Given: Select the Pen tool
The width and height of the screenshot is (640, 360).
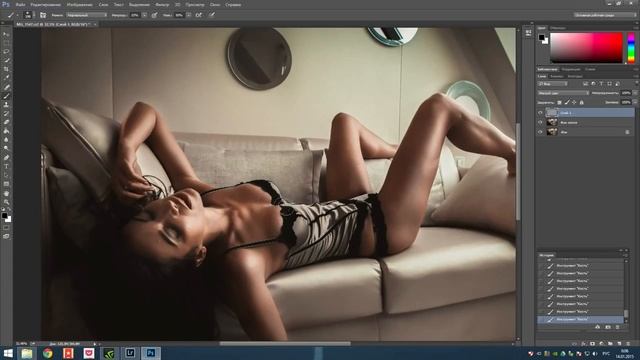Looking at the screenshot, I should [6, 158].
